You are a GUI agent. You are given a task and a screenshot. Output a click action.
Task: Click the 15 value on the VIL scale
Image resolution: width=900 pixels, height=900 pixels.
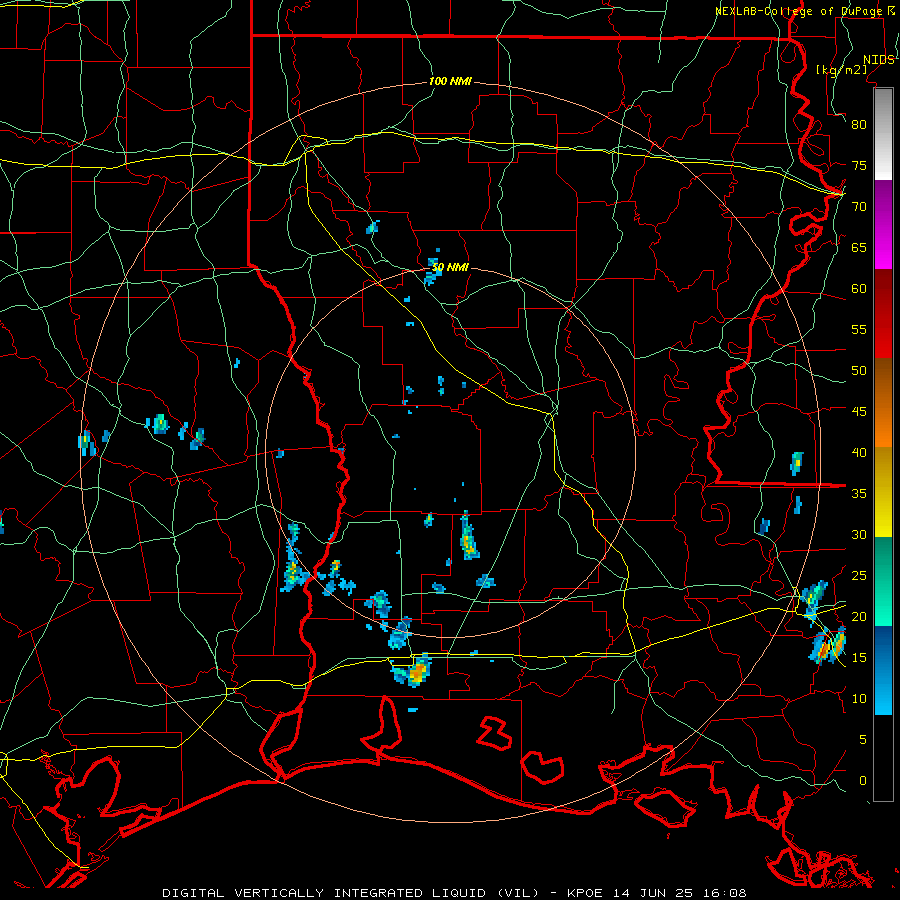point(859,658)
